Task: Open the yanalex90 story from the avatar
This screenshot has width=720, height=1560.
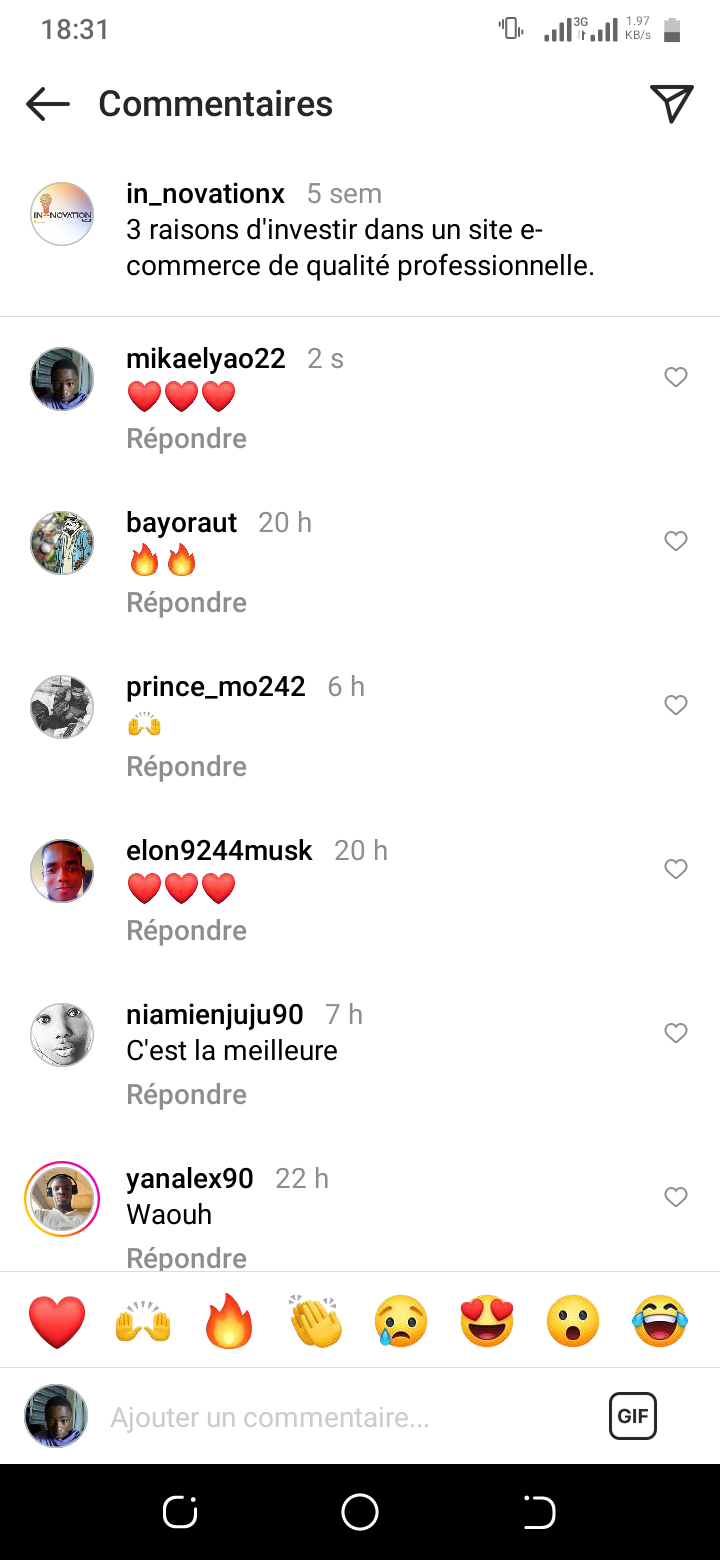Action: pyautogui.click(x=62, y=1199)
